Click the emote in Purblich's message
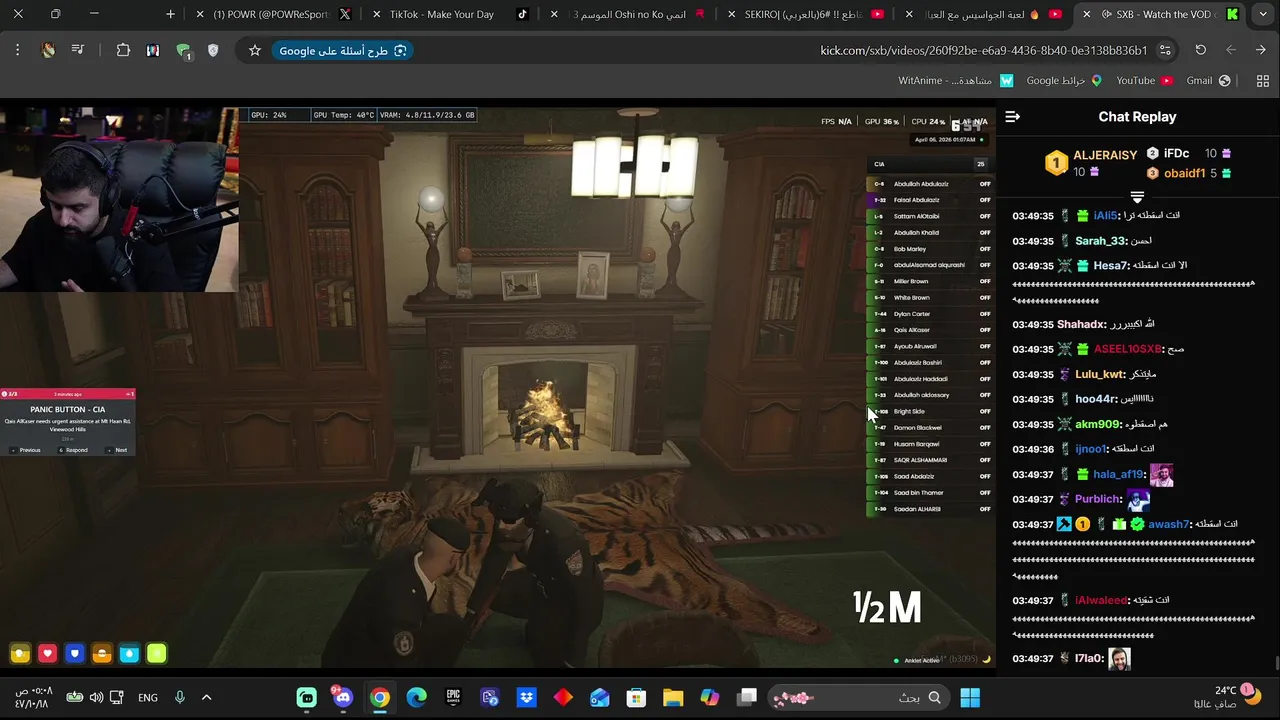Viewport: 1280px width, 720px height. point(1139,499)
